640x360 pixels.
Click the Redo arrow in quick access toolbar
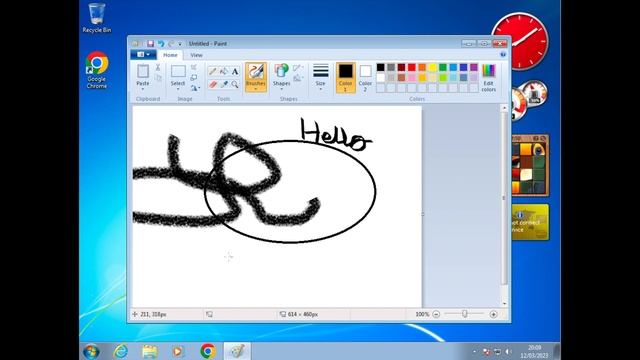tap(171, 44)
